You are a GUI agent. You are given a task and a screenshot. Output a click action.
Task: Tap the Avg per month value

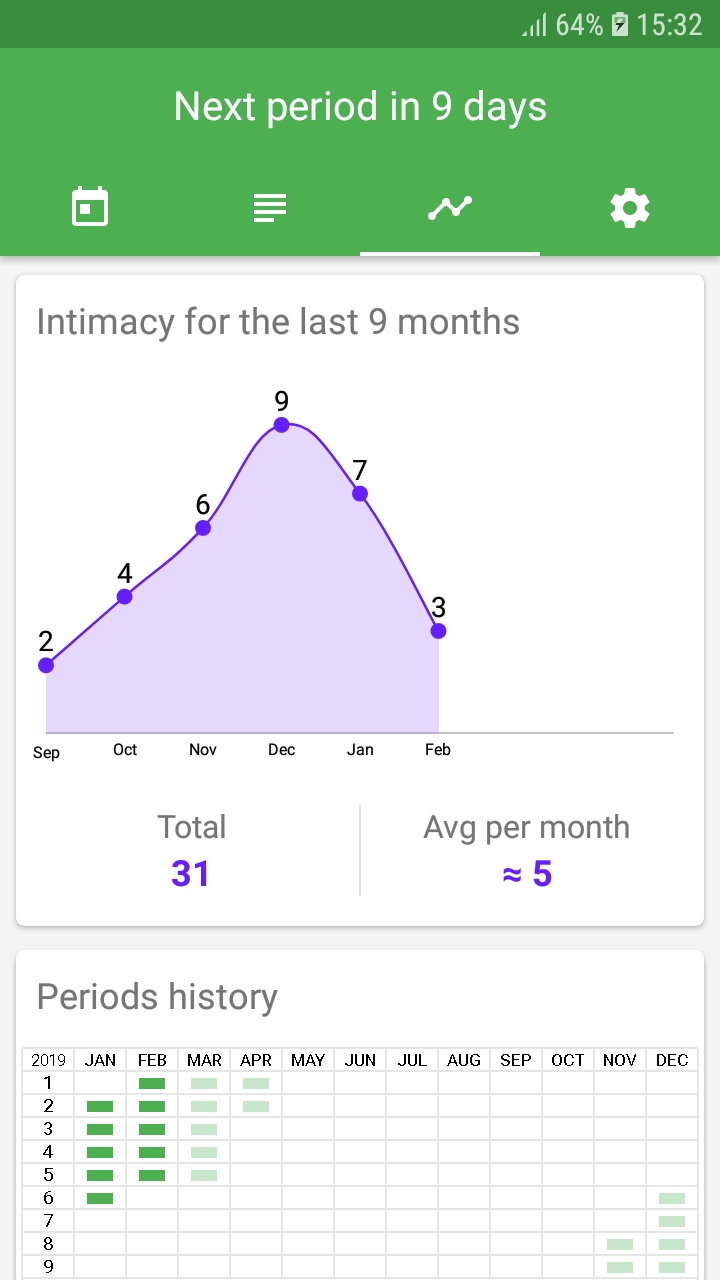[x=527, y=873]
